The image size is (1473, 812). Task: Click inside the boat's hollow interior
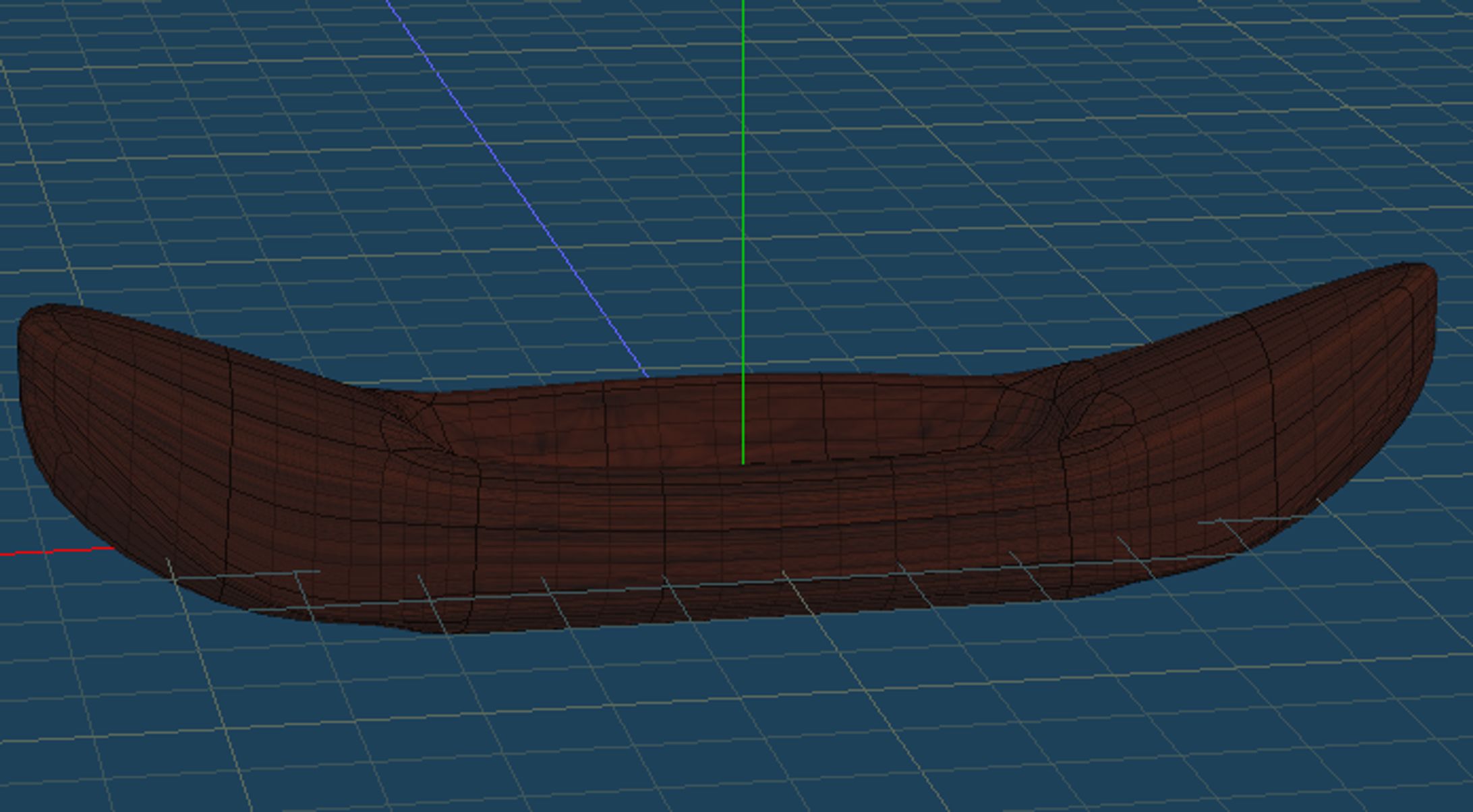click(674, 425)
